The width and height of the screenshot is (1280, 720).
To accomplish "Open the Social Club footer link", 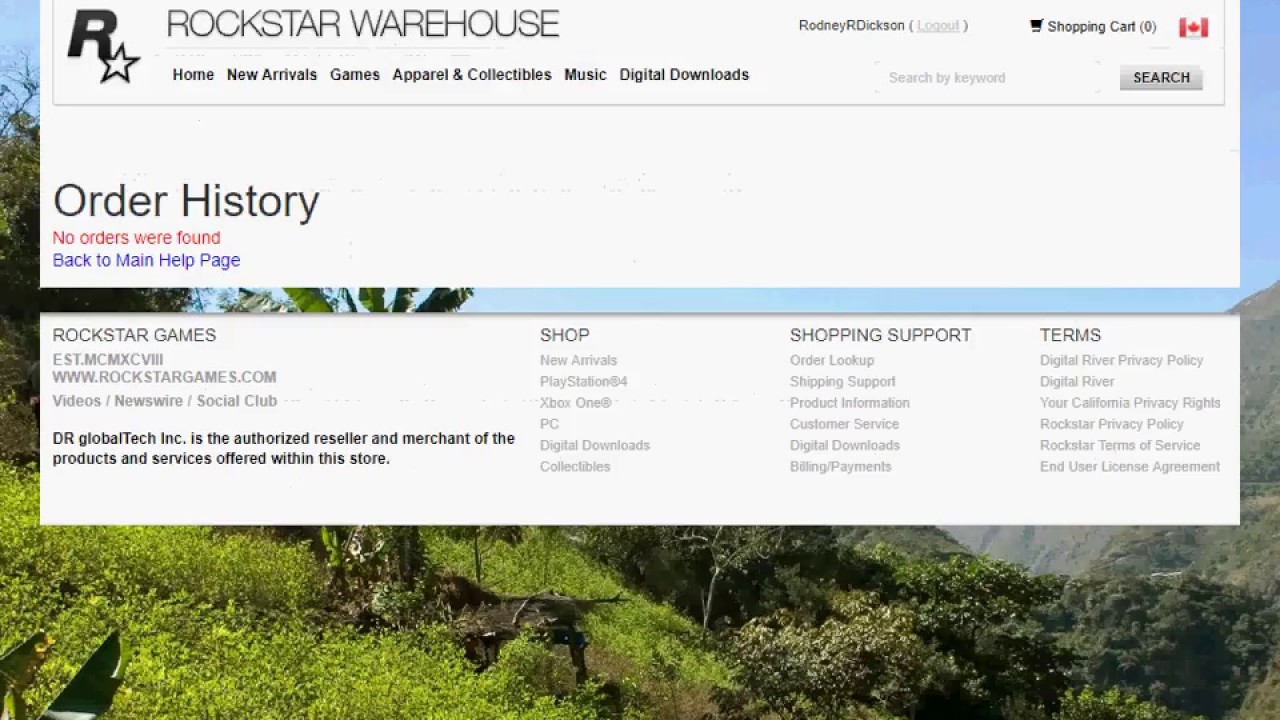I will tap(237, 401).
